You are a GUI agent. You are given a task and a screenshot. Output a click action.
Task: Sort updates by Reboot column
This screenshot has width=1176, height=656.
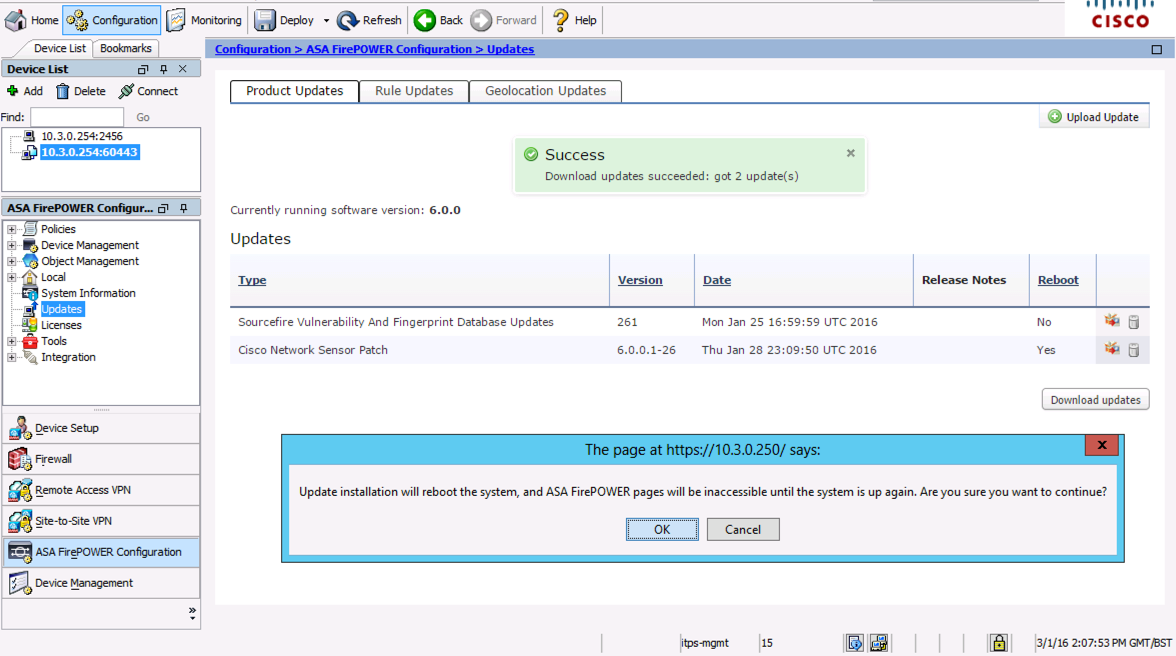coord(1058,280)
